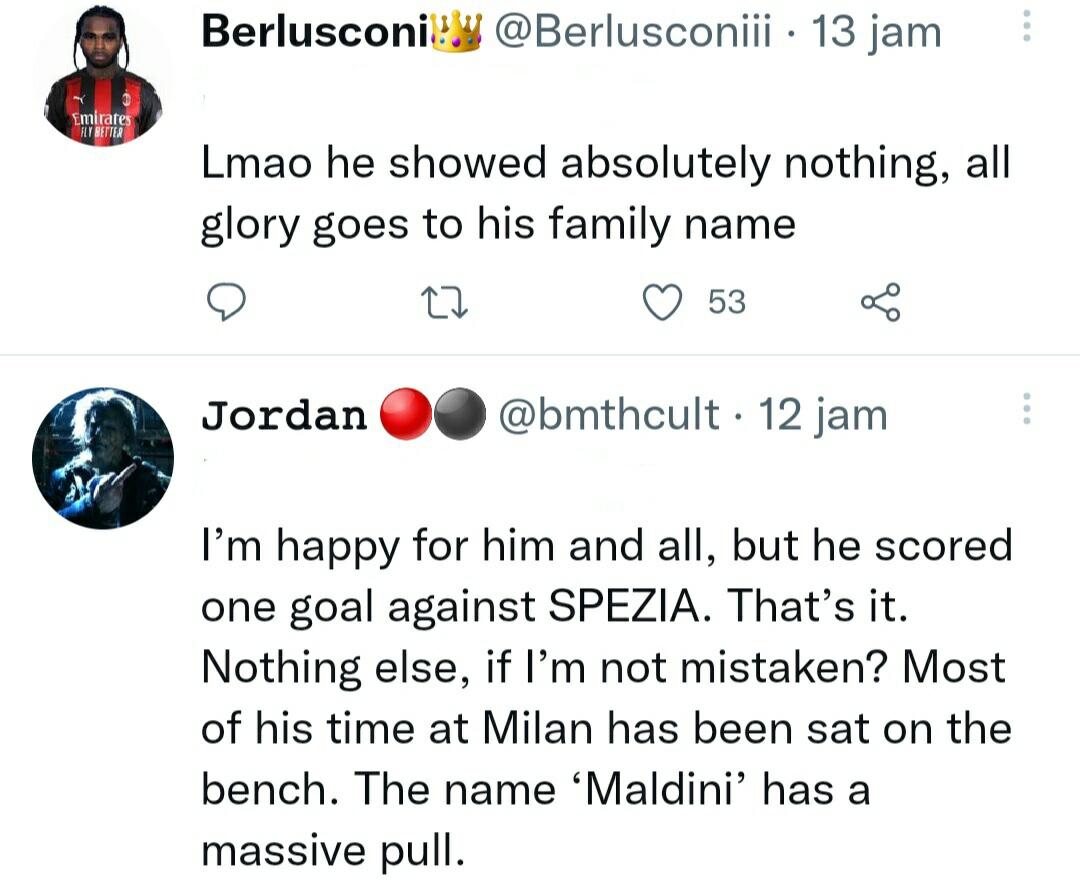Viewport: 1080px width, 884px height.
Task: Open more options on Jordan's tweet
Action: pos(1024,410)
